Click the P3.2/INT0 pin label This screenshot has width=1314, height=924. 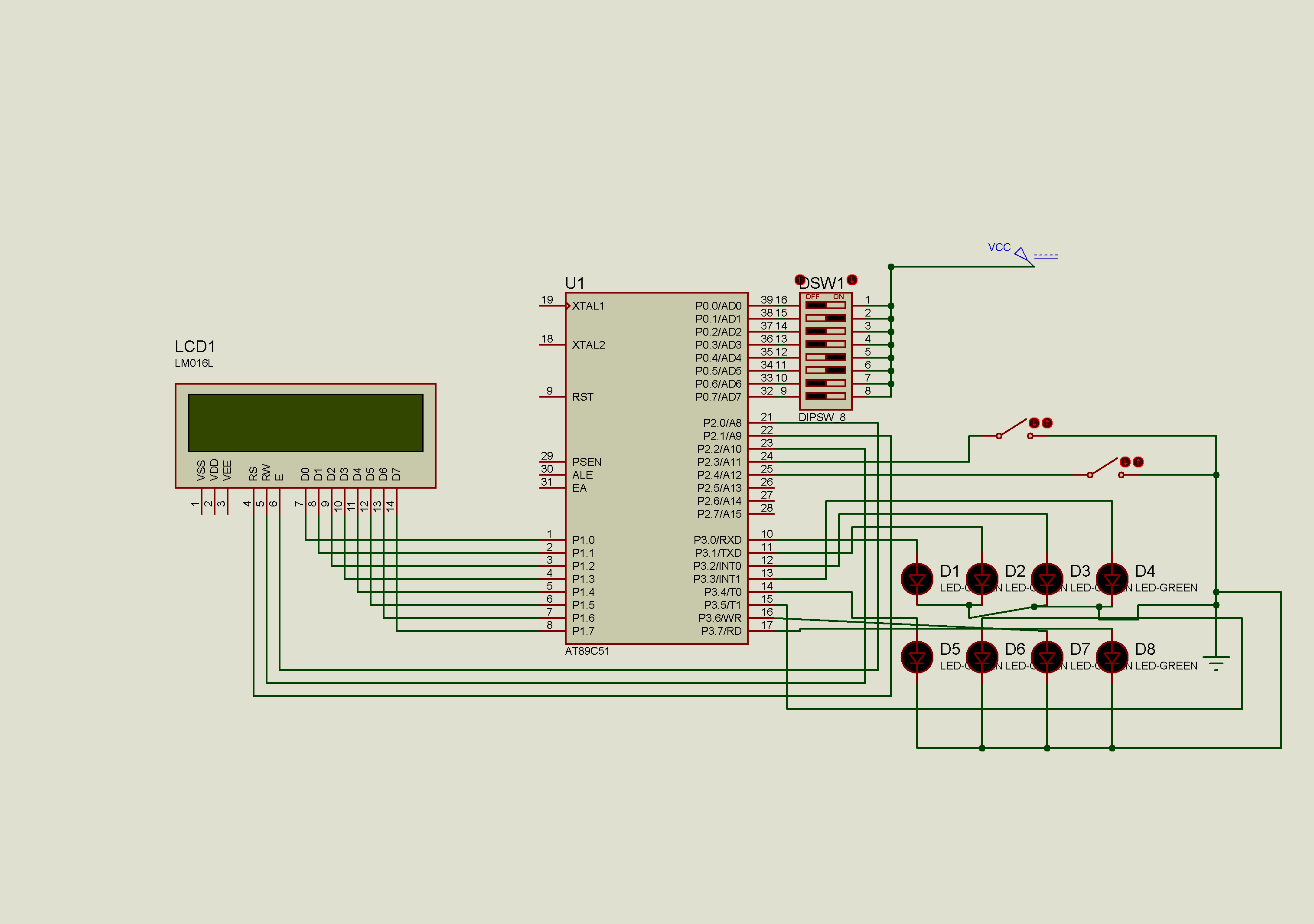pos(717,565)
